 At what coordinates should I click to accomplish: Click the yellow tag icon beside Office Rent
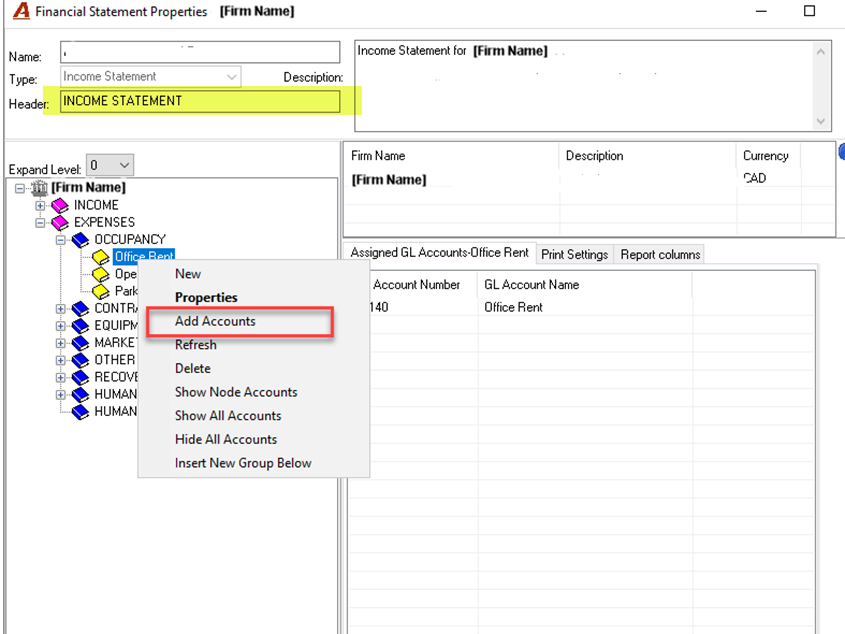pos(101,257)
